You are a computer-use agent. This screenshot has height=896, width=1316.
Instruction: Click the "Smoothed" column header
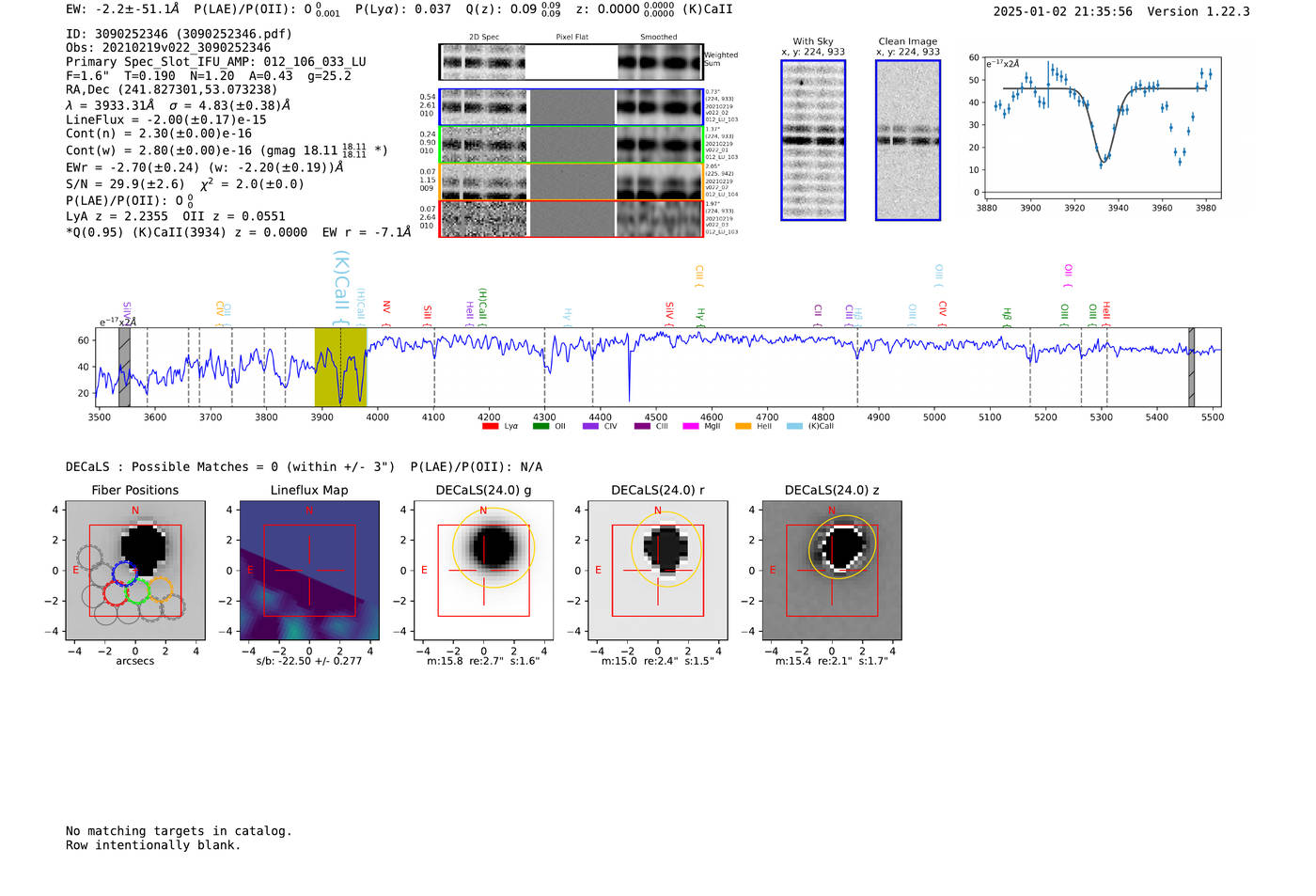click(x=659, y=37)
